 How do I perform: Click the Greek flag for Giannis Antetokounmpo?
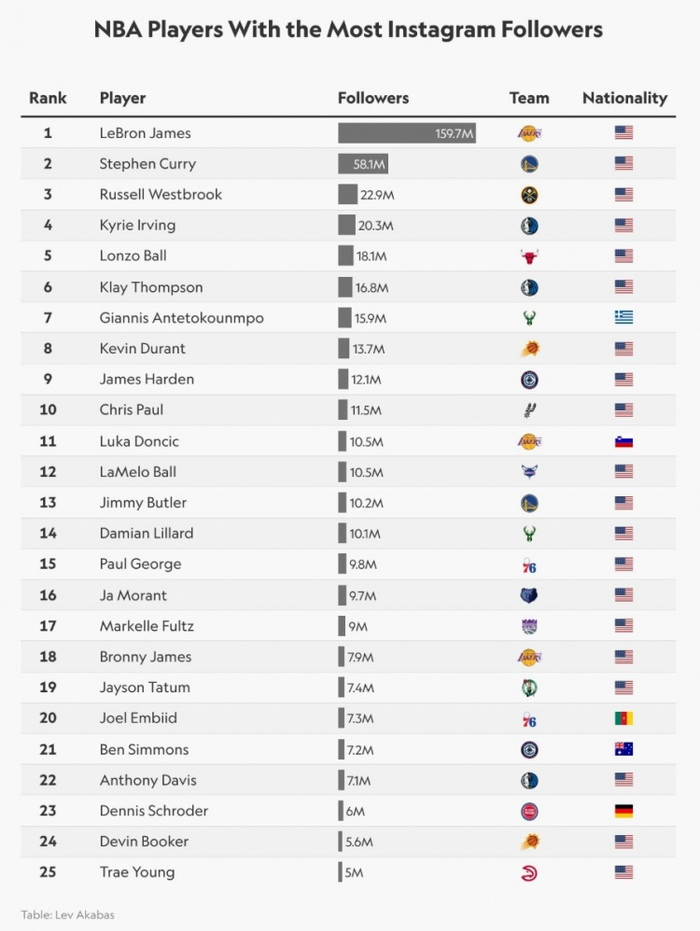pyautogui.click(x=624, y=318)
